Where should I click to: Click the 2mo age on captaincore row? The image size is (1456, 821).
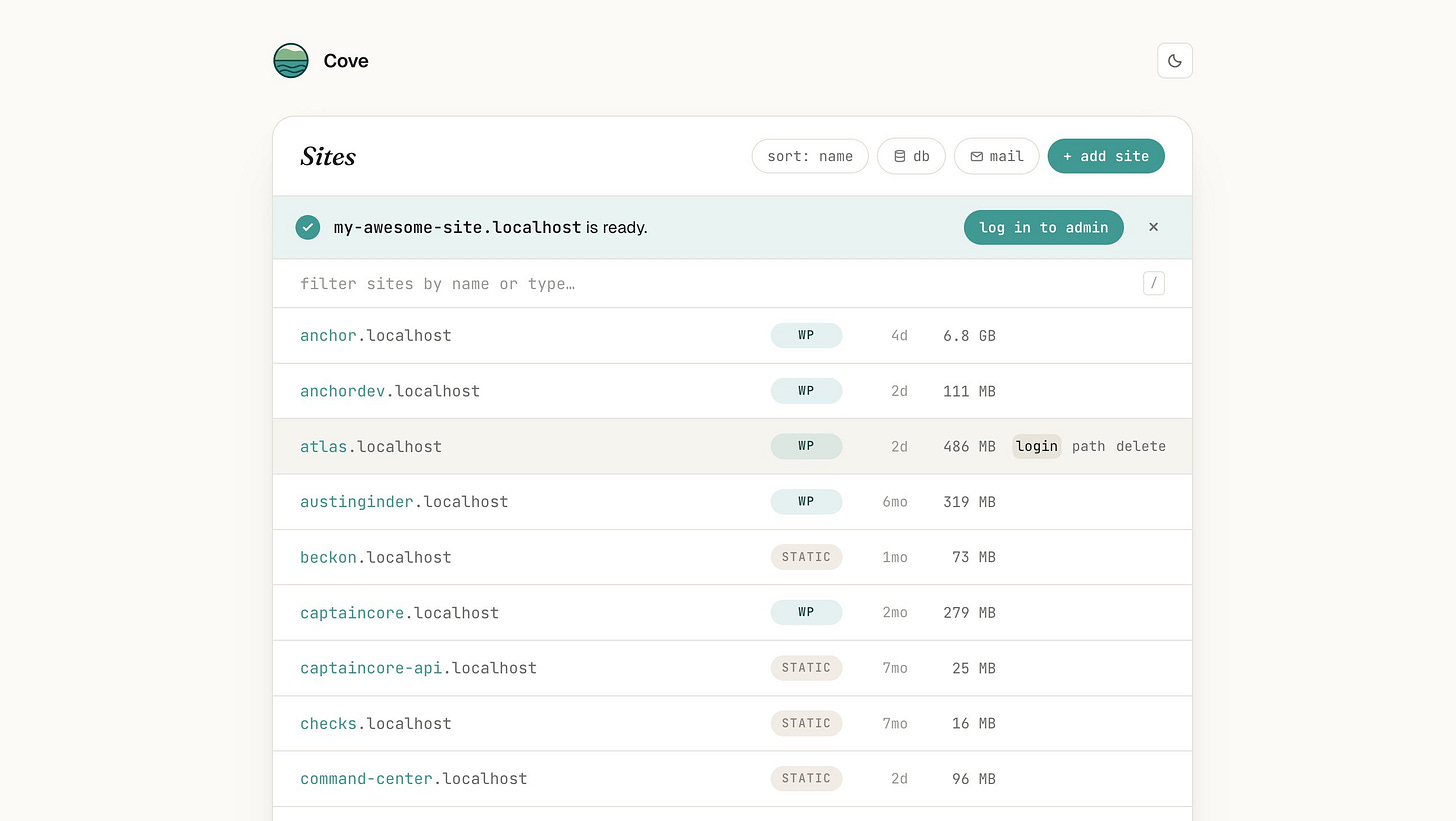tap(895, 613)
